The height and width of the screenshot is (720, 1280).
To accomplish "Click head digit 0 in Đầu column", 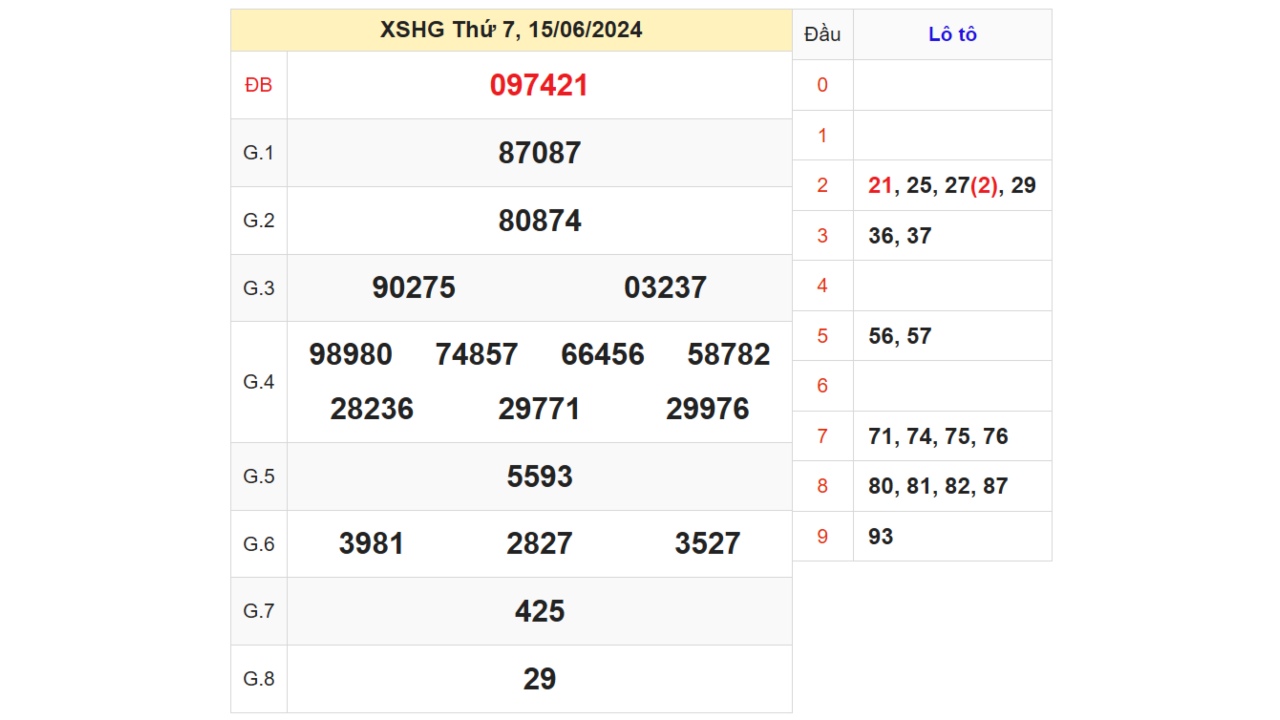I will tap(822, 85).
